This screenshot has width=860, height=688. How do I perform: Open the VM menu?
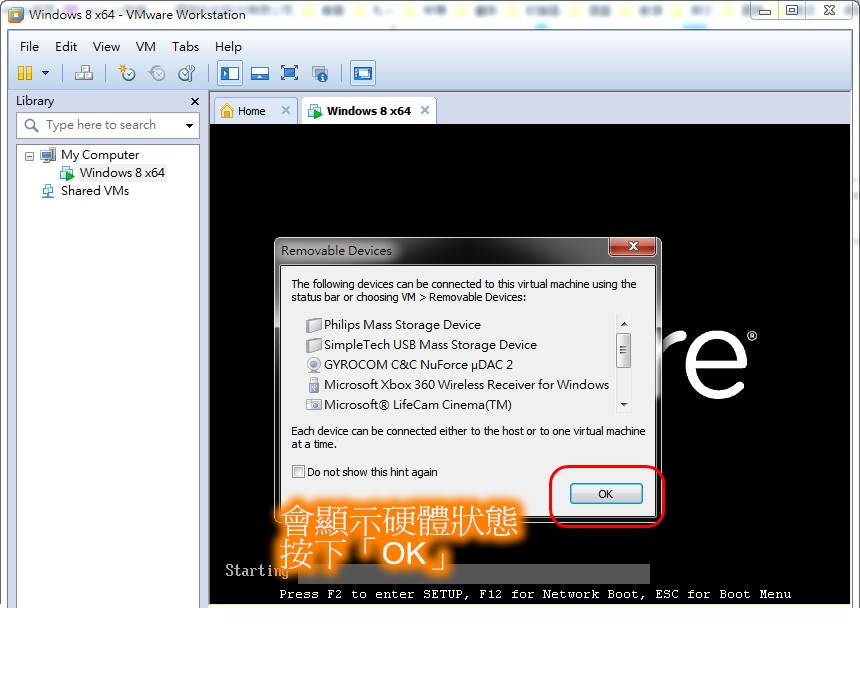click(x=145, y=47)
